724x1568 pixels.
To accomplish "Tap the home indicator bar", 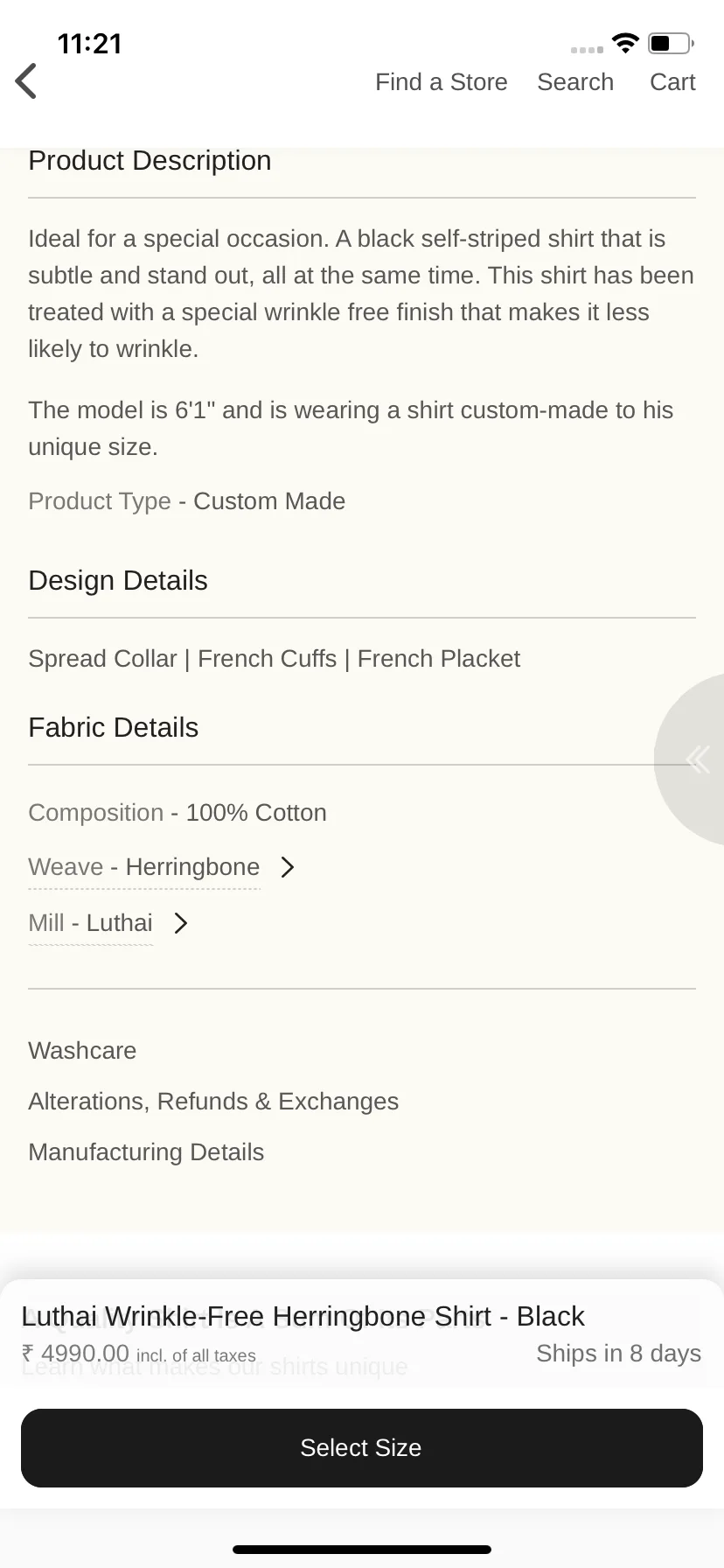I will click(362, 1550).
